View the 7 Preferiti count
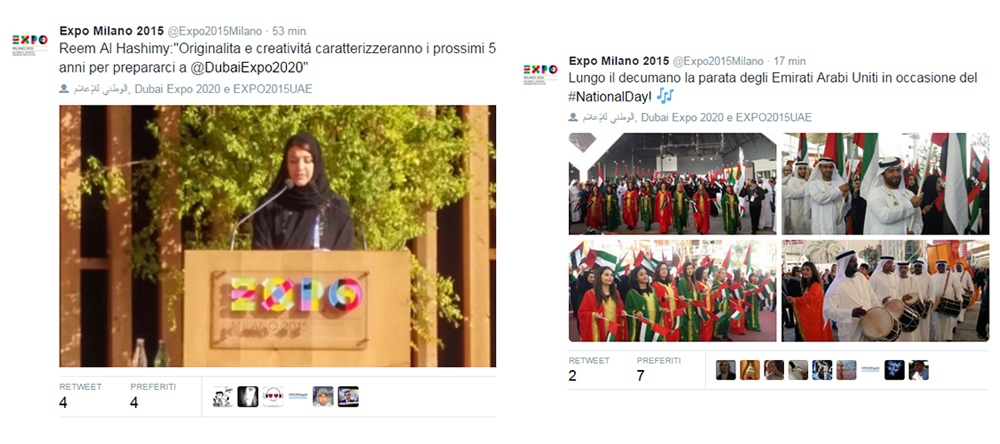This screenshot has height=444, width=1000. 640,376
